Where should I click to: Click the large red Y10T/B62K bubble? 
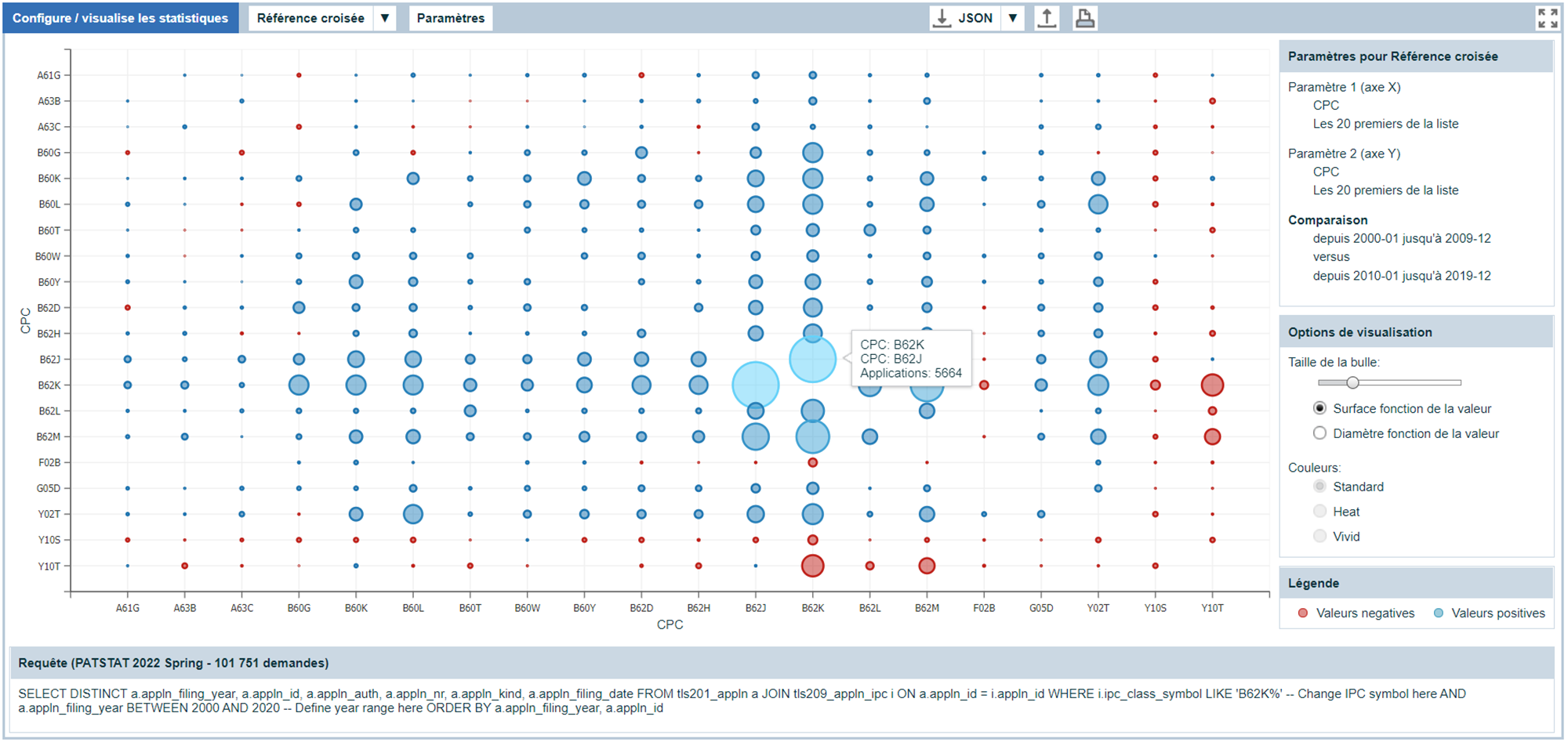812,566
